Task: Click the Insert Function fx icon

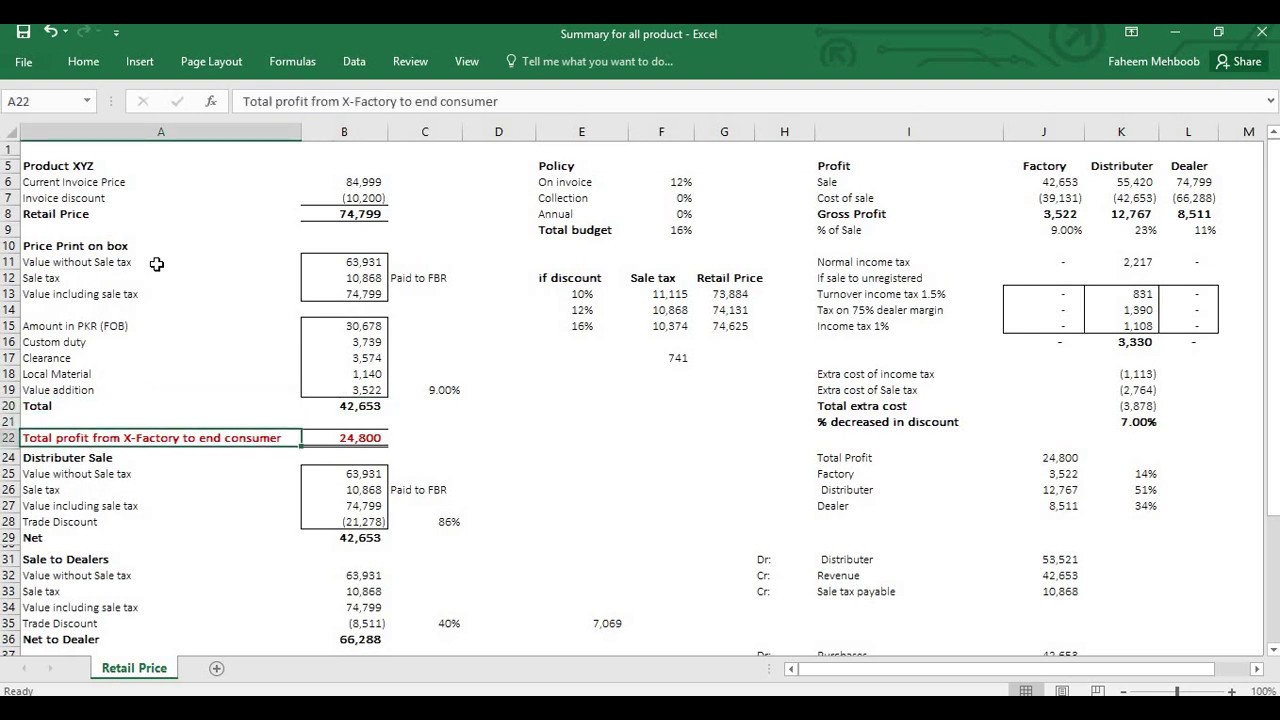Action: tap(211, 101)
